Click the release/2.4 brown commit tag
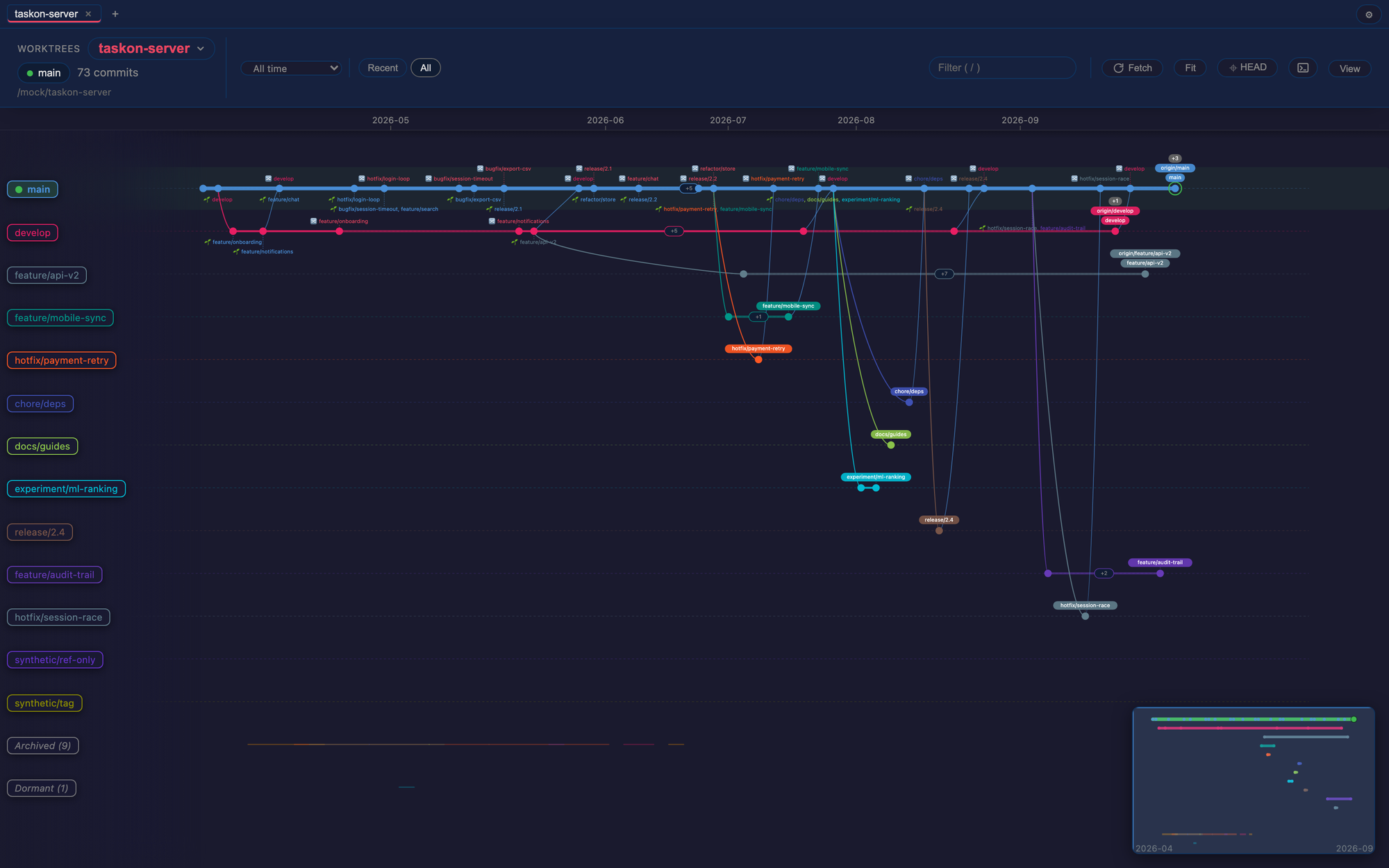1389x868 pixels. pos(939,520)
